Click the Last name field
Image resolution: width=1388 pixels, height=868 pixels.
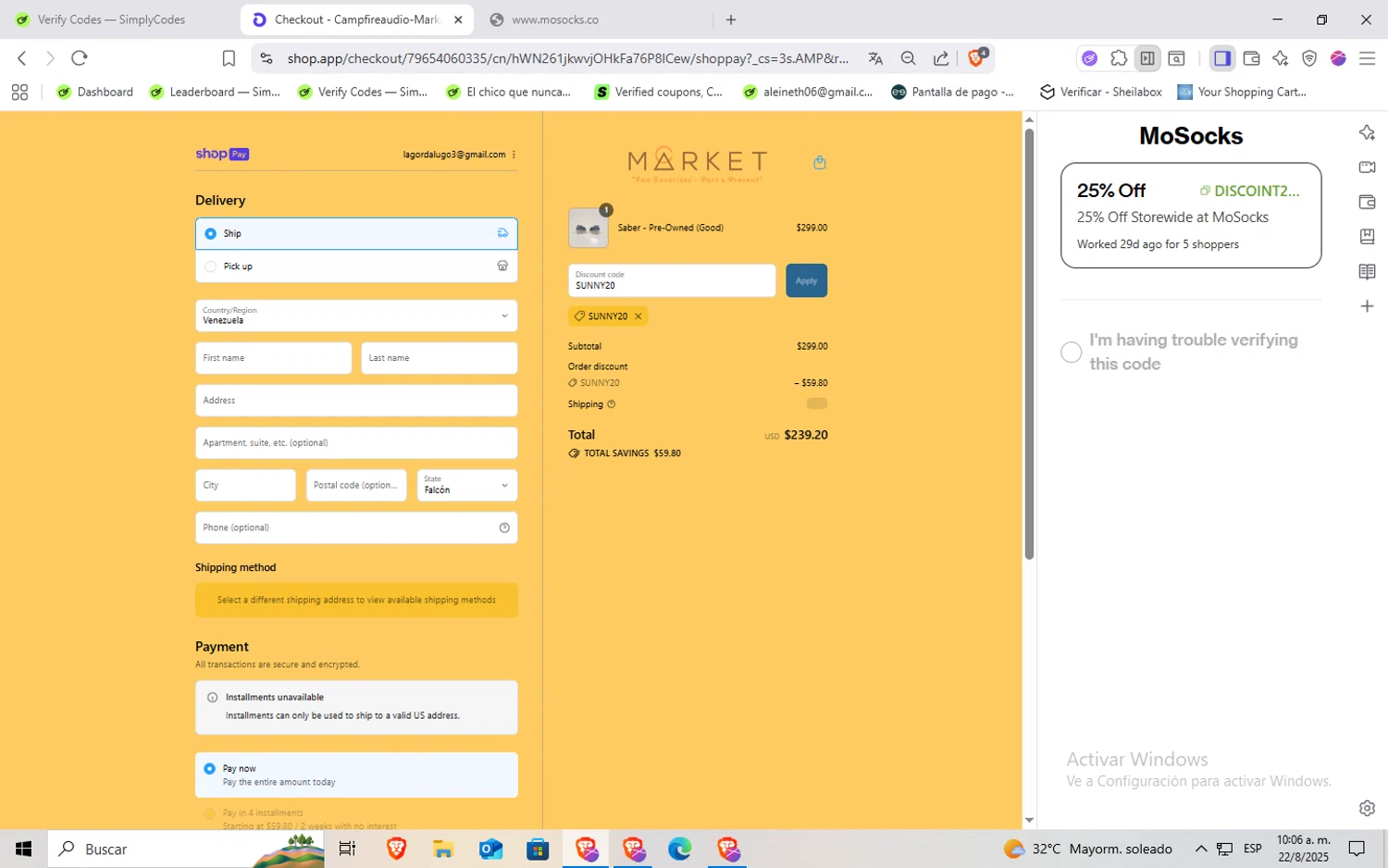440,358
